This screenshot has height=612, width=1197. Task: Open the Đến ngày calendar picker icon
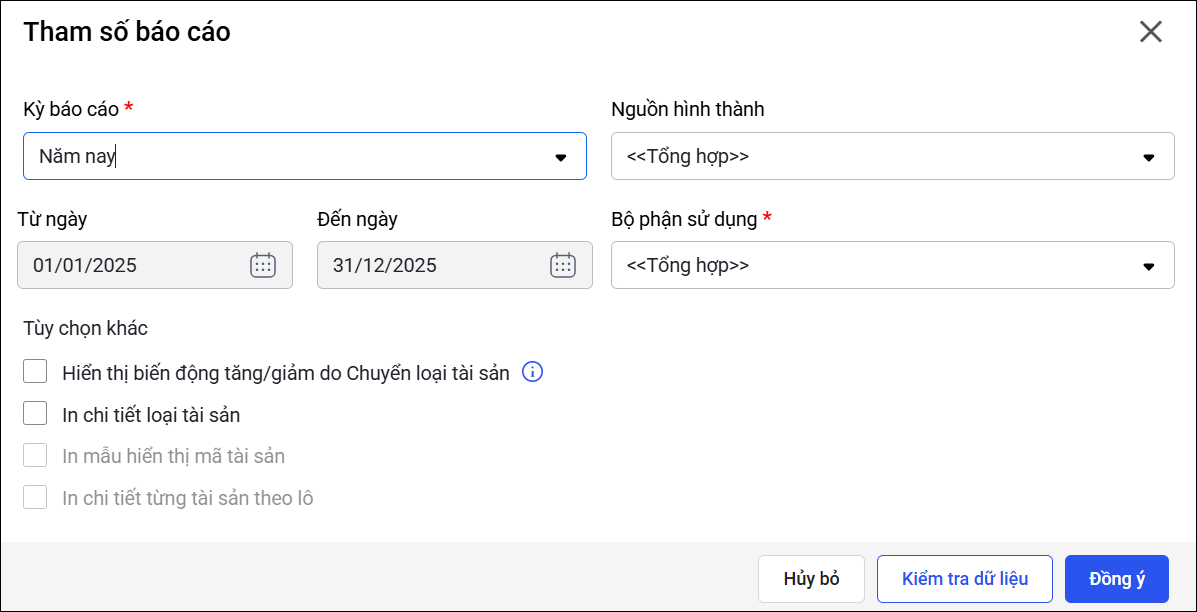click(x=562, y=265)
